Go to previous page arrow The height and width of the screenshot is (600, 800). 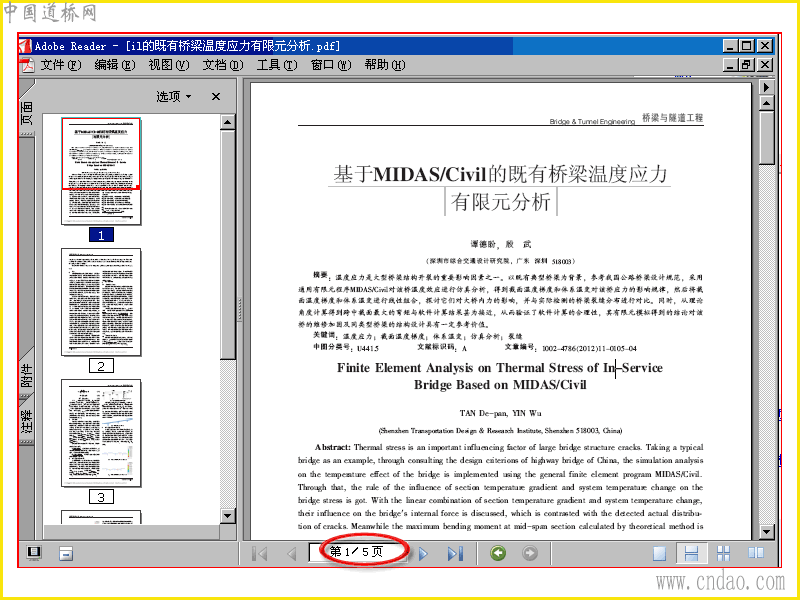291,554
